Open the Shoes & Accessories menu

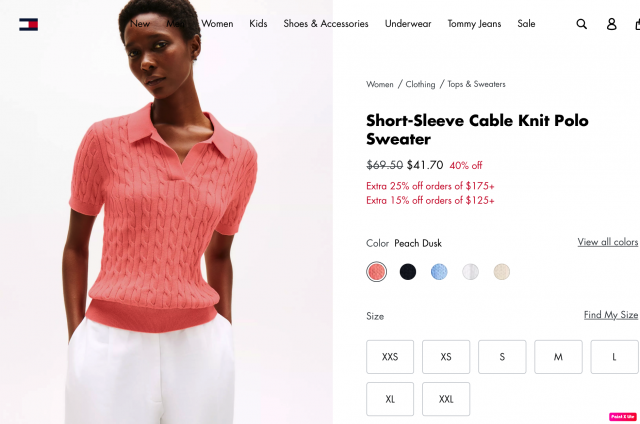326,24
